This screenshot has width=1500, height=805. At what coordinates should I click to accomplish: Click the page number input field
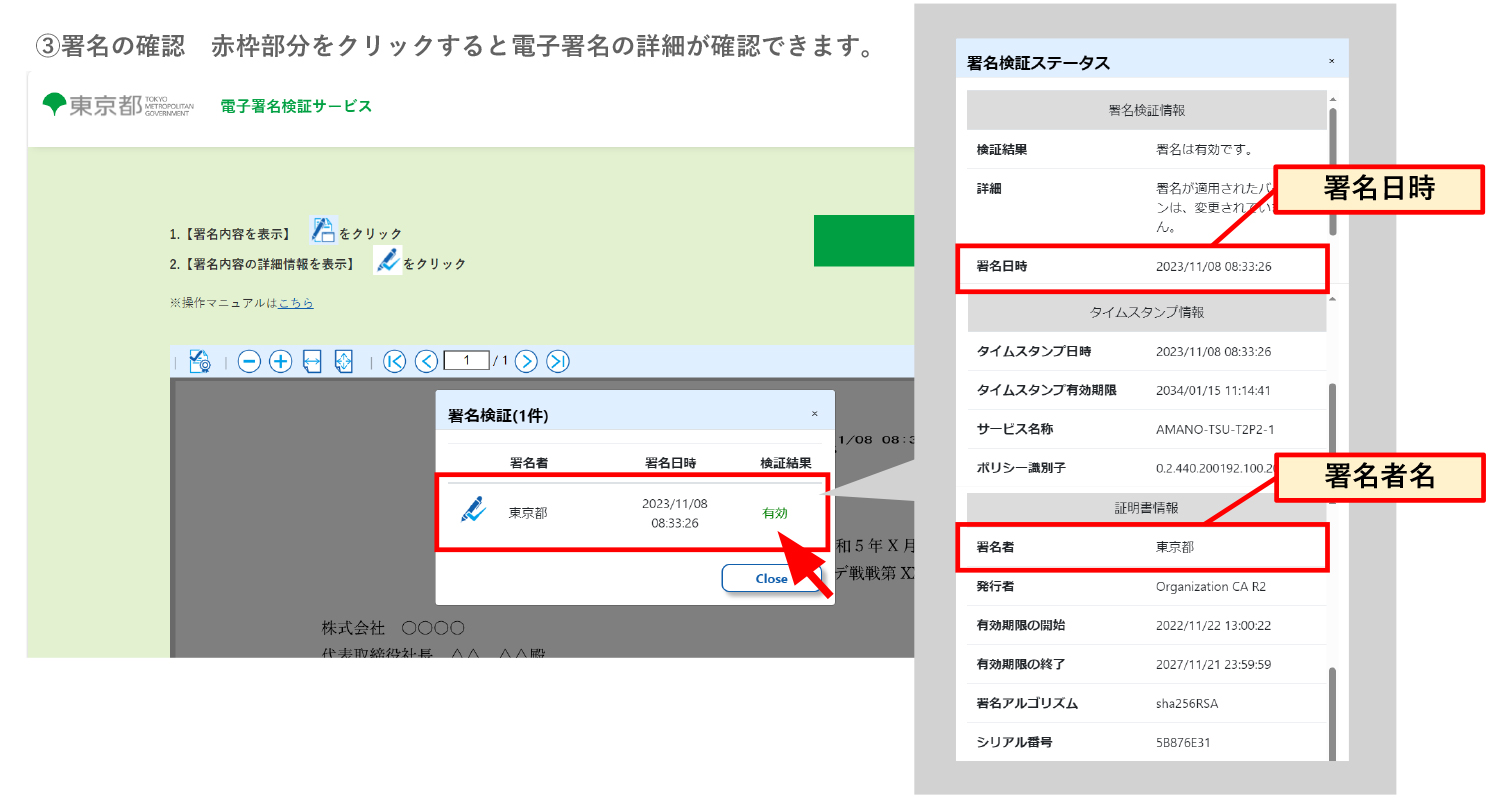pos(466,361)
